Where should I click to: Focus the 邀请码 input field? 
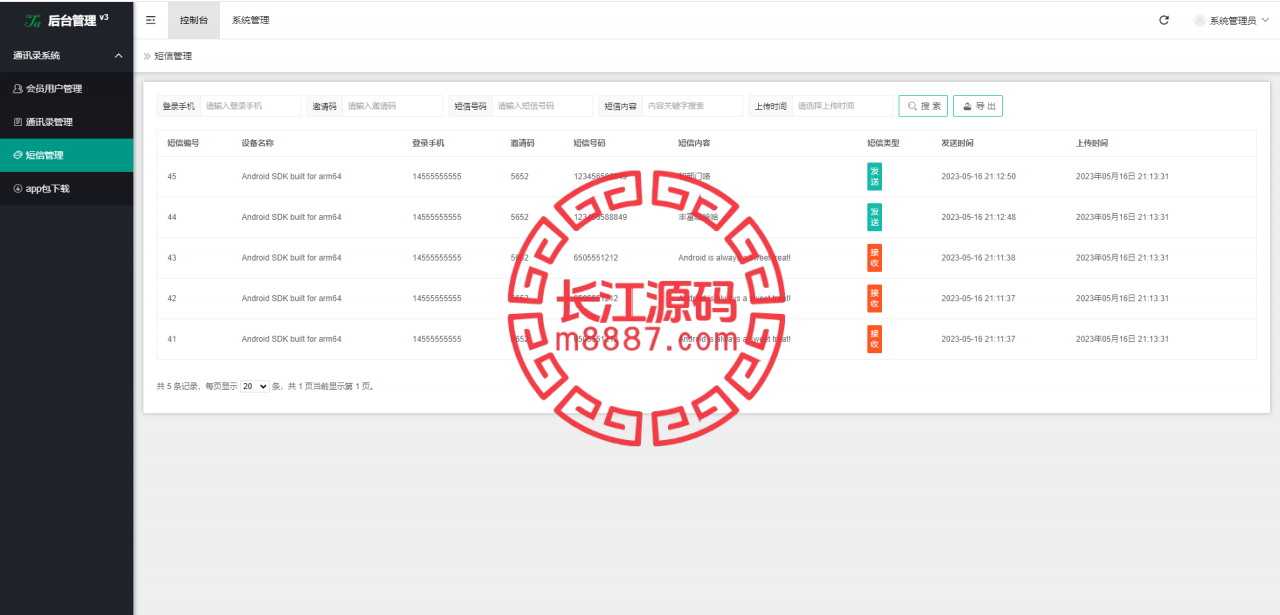392,106
